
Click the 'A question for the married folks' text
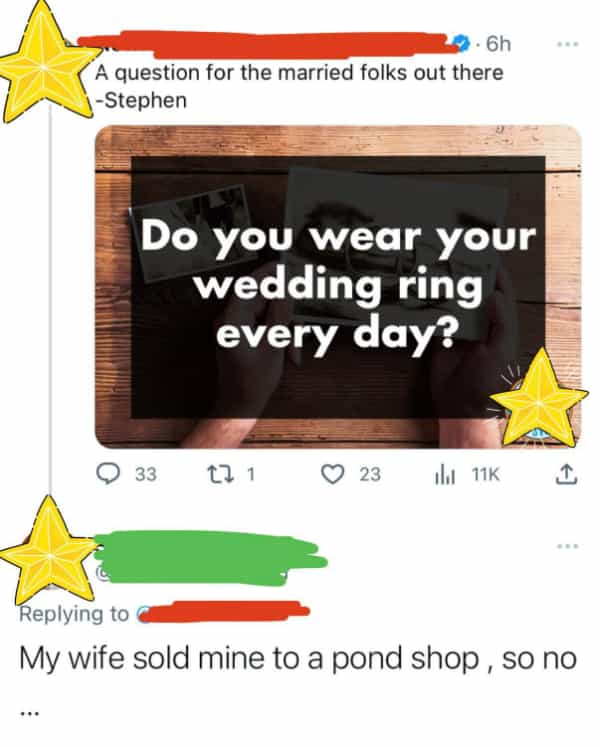coord(299,73)
